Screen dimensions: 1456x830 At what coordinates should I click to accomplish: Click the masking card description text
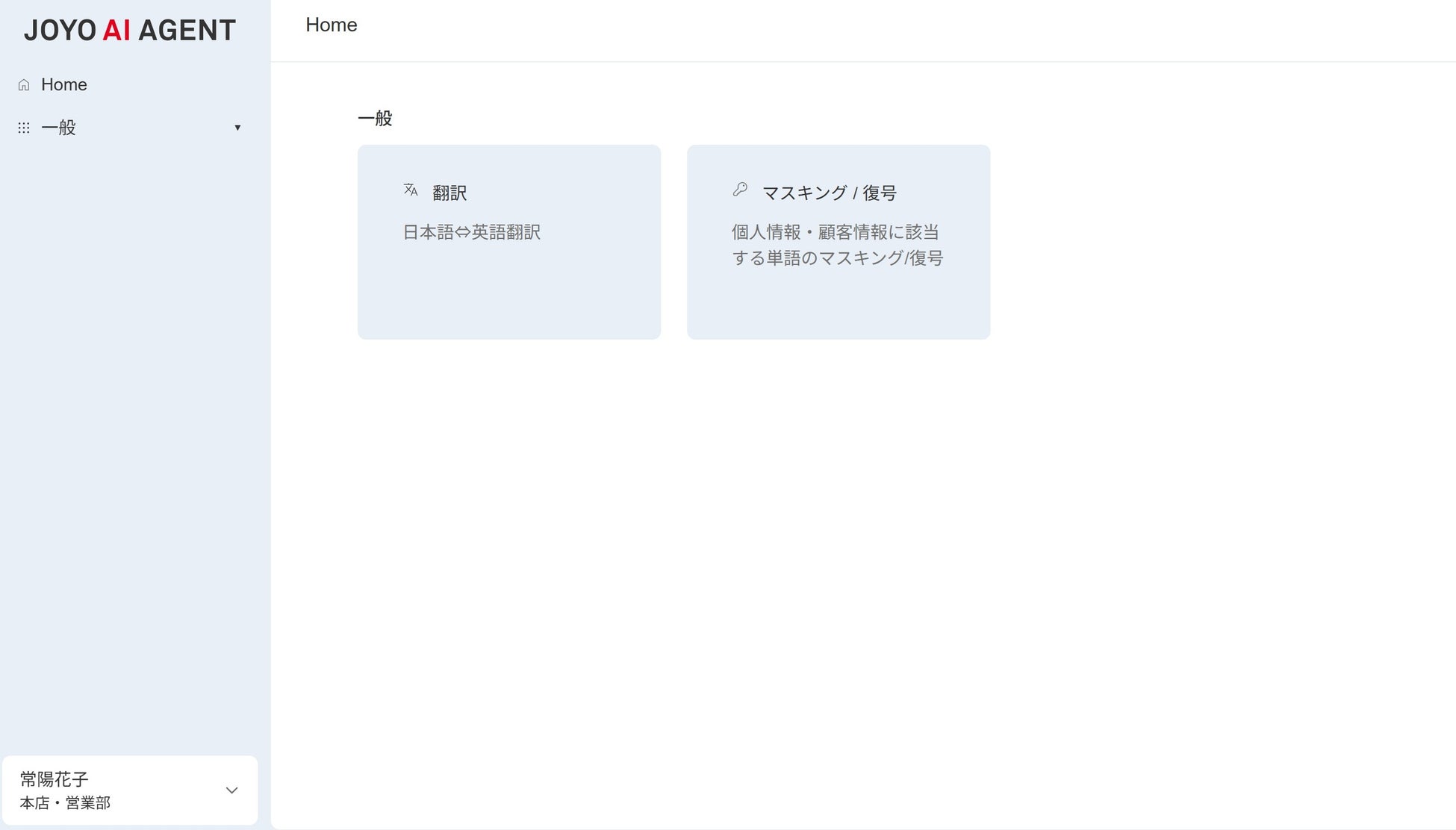[x=836, y=245]
